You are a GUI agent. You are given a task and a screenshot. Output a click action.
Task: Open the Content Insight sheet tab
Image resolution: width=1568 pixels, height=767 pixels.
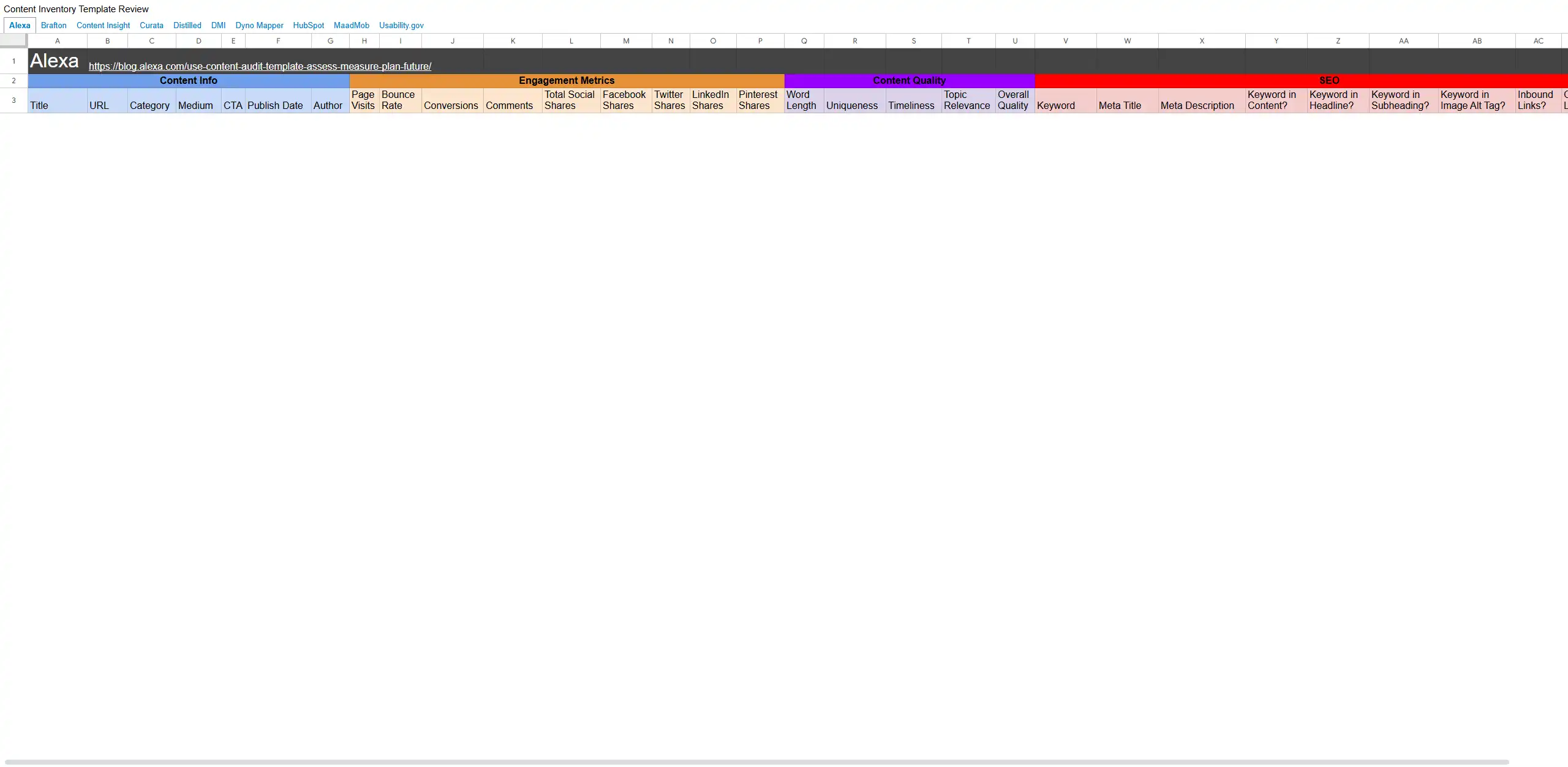coord(103,25)
